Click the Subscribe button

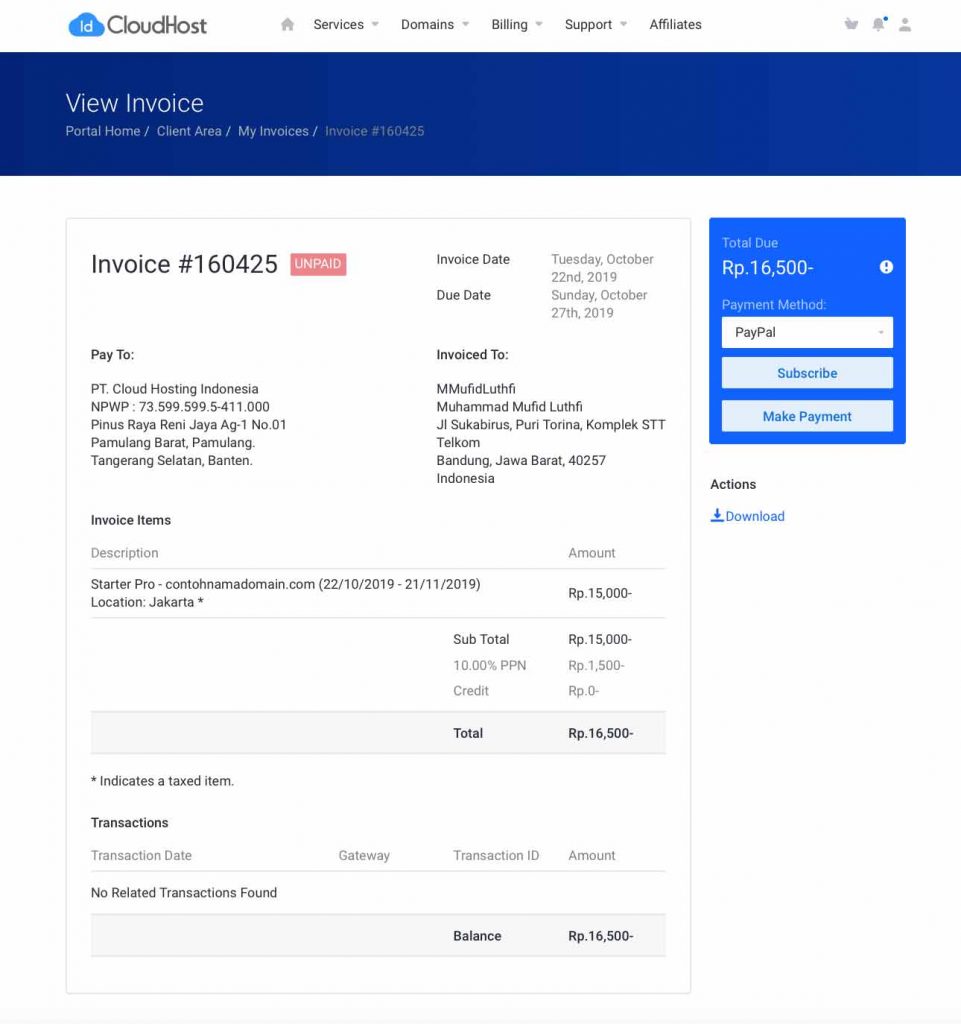(806, 372)
